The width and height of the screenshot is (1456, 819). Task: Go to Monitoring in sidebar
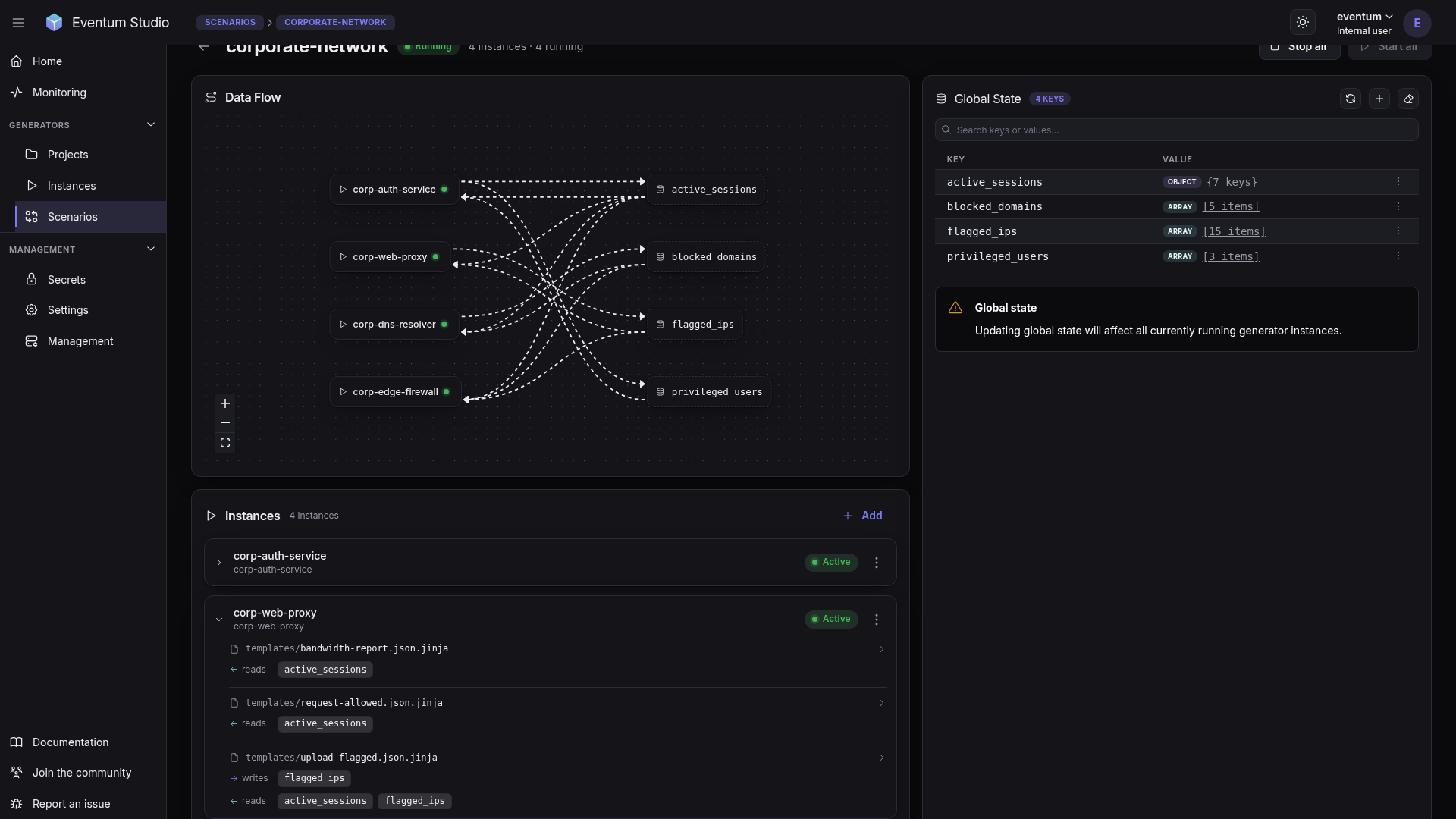59,93
